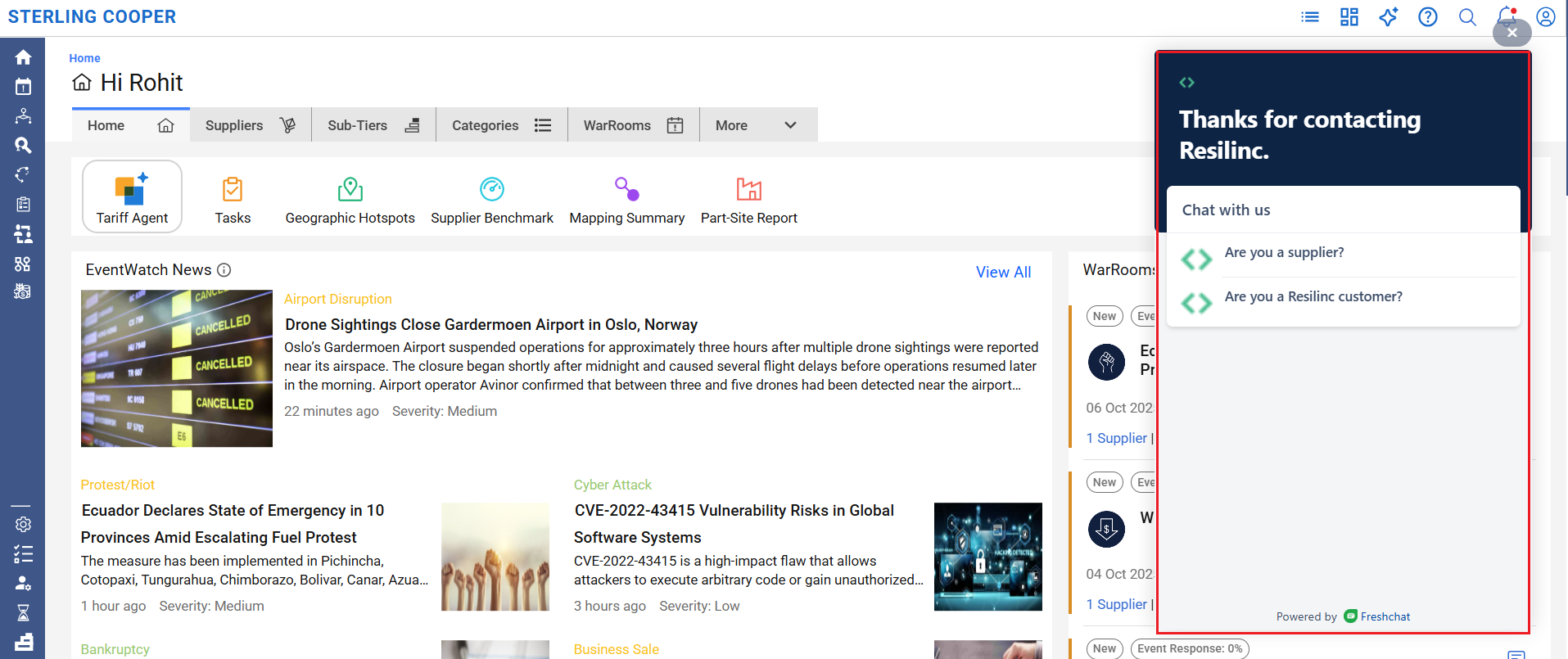Open the user settings icon in left sidebar
1568x659 pixels.
coord(23,584)
